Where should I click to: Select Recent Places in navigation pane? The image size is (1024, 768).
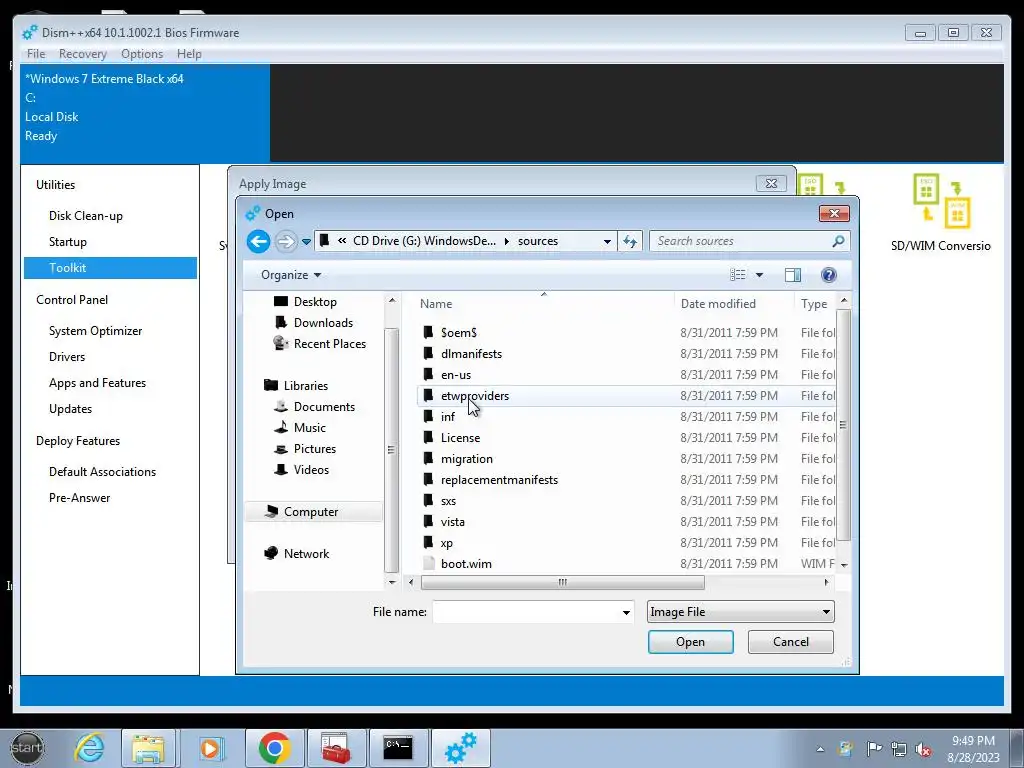tap(329, 344)
